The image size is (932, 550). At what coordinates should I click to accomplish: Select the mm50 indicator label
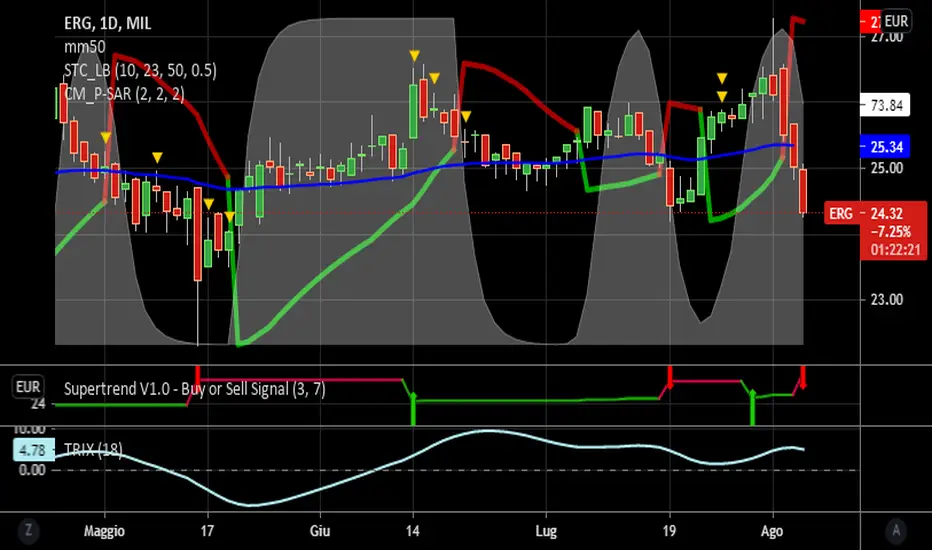coord(84,47)
